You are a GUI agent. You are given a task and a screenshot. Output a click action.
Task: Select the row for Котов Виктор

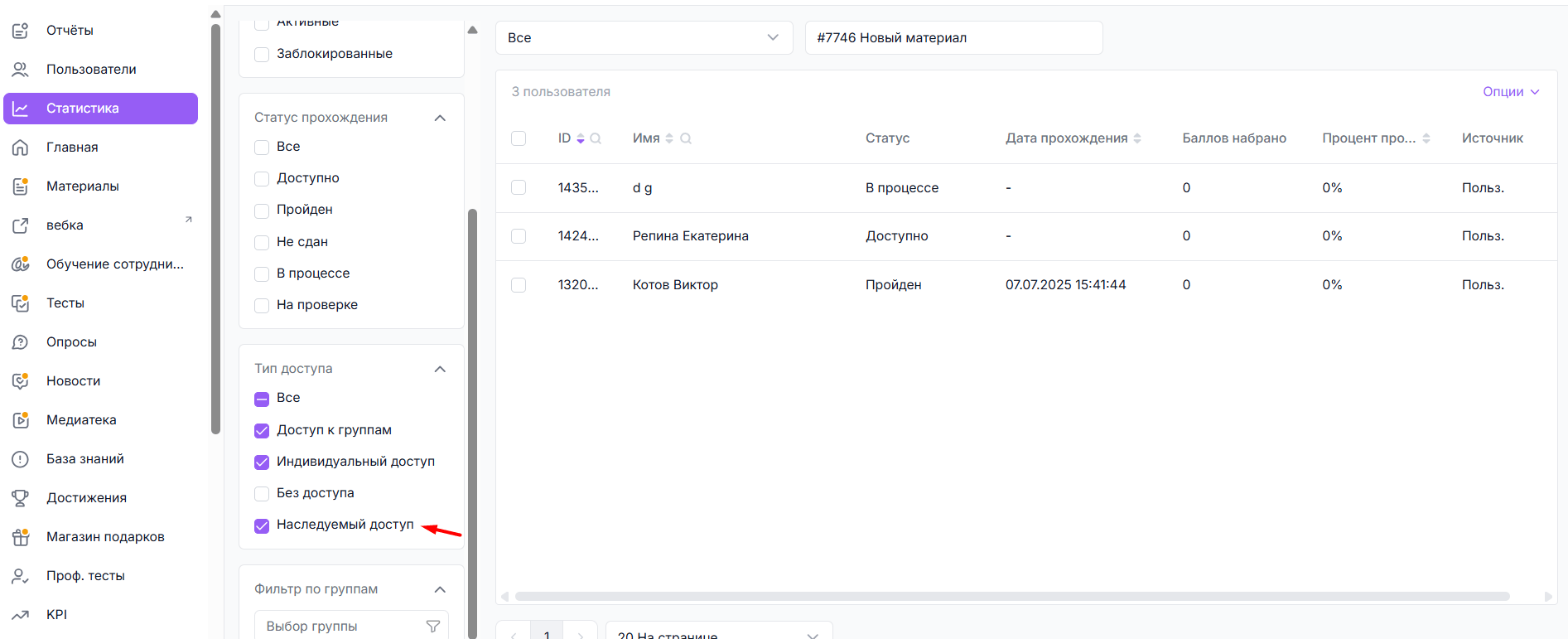click(519, 285)
